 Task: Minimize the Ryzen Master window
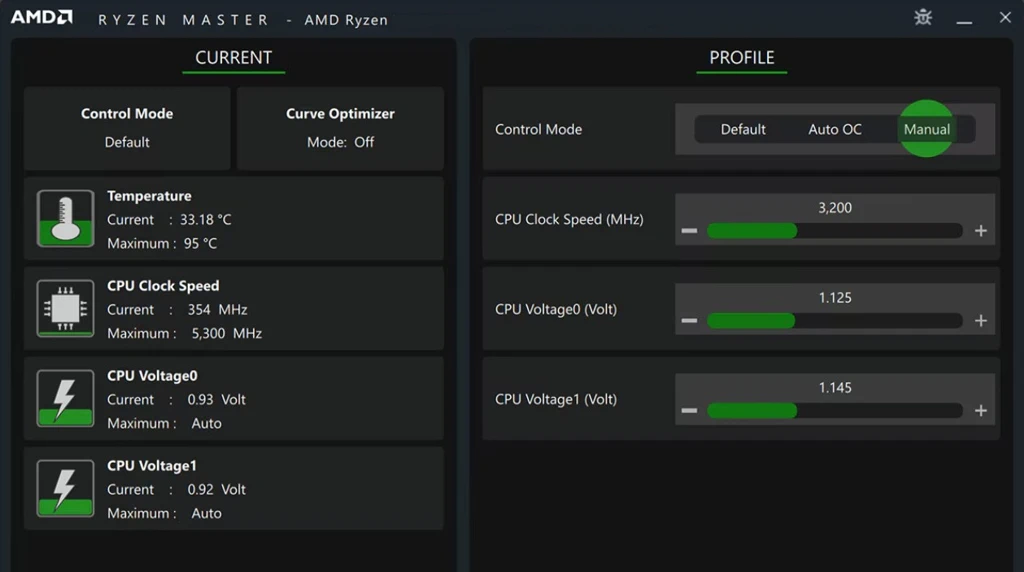pyautogui.click(x=964, y=22)
